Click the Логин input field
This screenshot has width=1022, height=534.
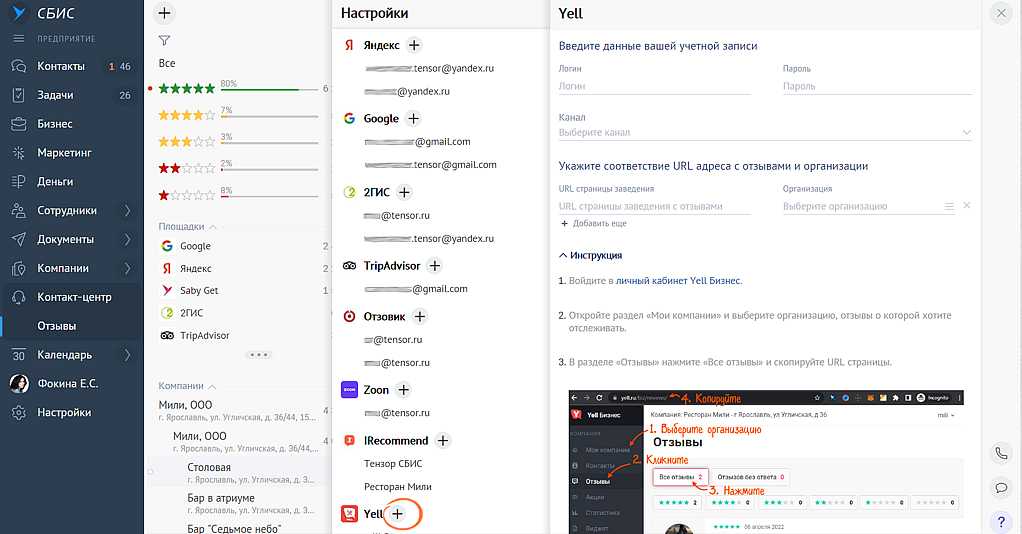654,87
